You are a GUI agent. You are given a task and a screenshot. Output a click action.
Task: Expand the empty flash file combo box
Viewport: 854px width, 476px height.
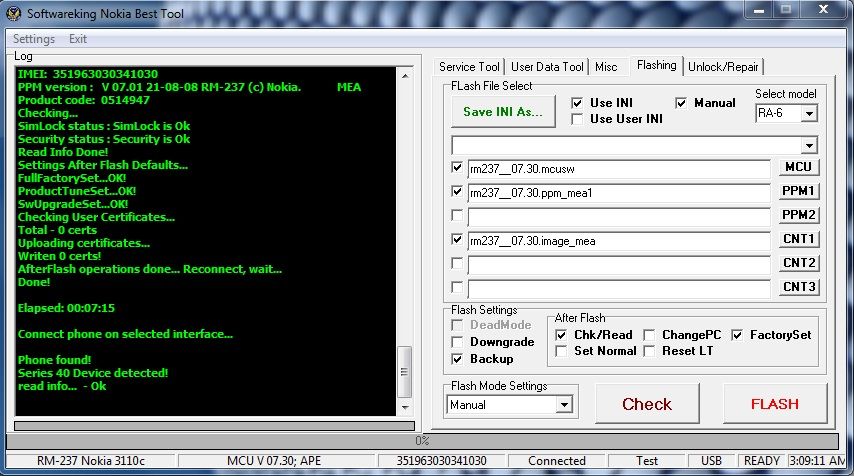(x=809, y=145)
